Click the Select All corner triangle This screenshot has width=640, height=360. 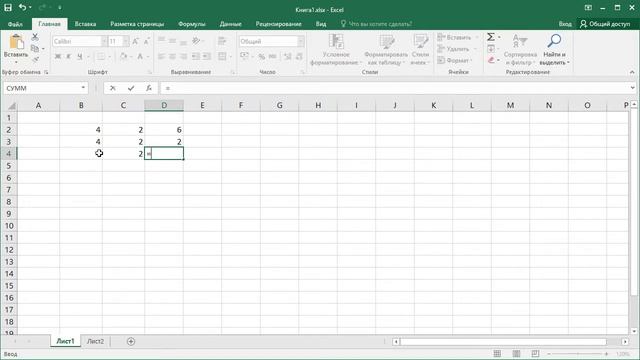pyautogui.click(x=11, y=106)
